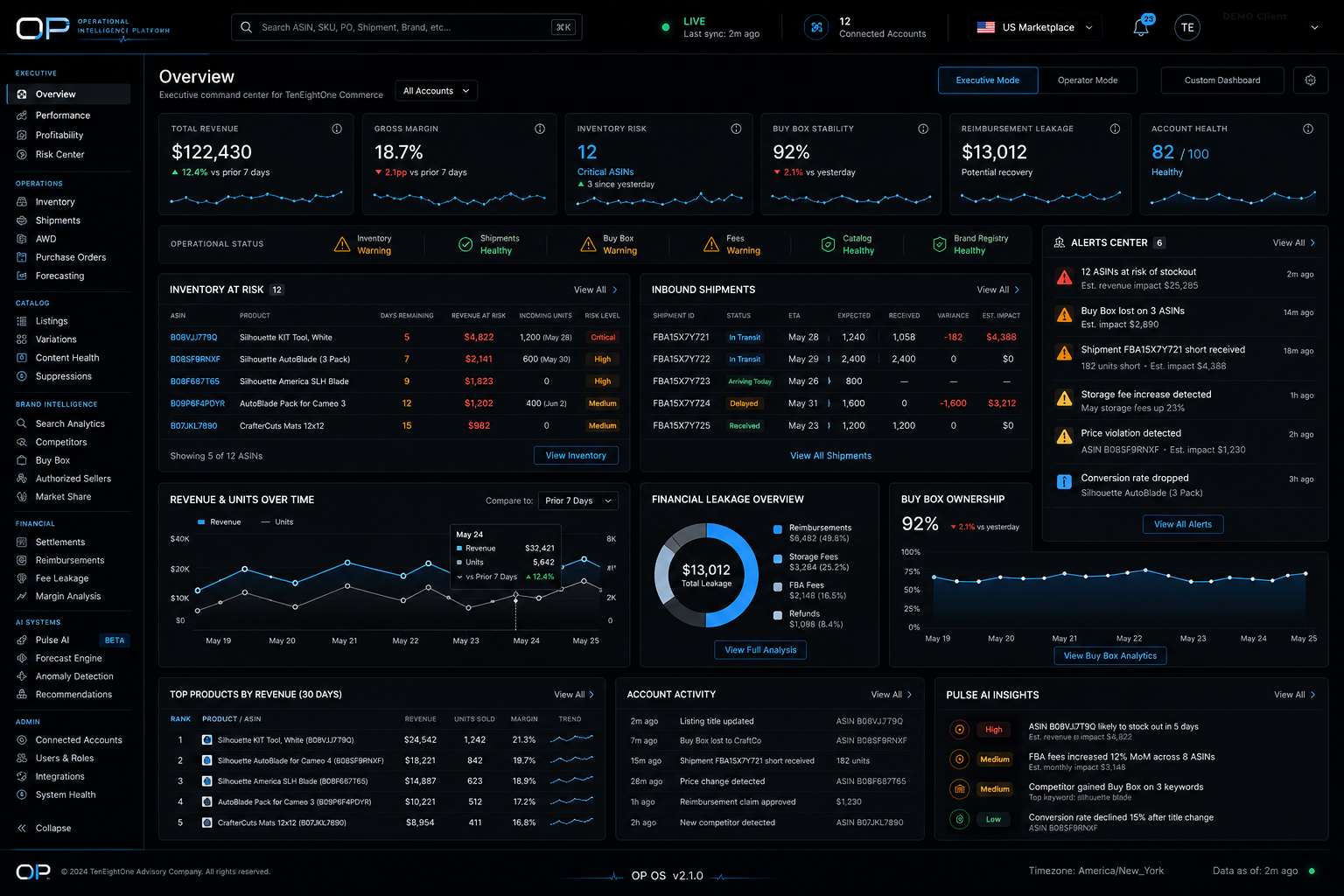Click View Buy Box Analytics button
The image size is (1344, 896).
click(x=1109, y=655)
